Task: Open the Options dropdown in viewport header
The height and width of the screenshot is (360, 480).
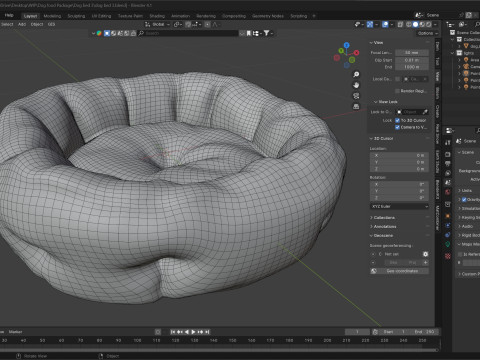Action: pos(427,33)
